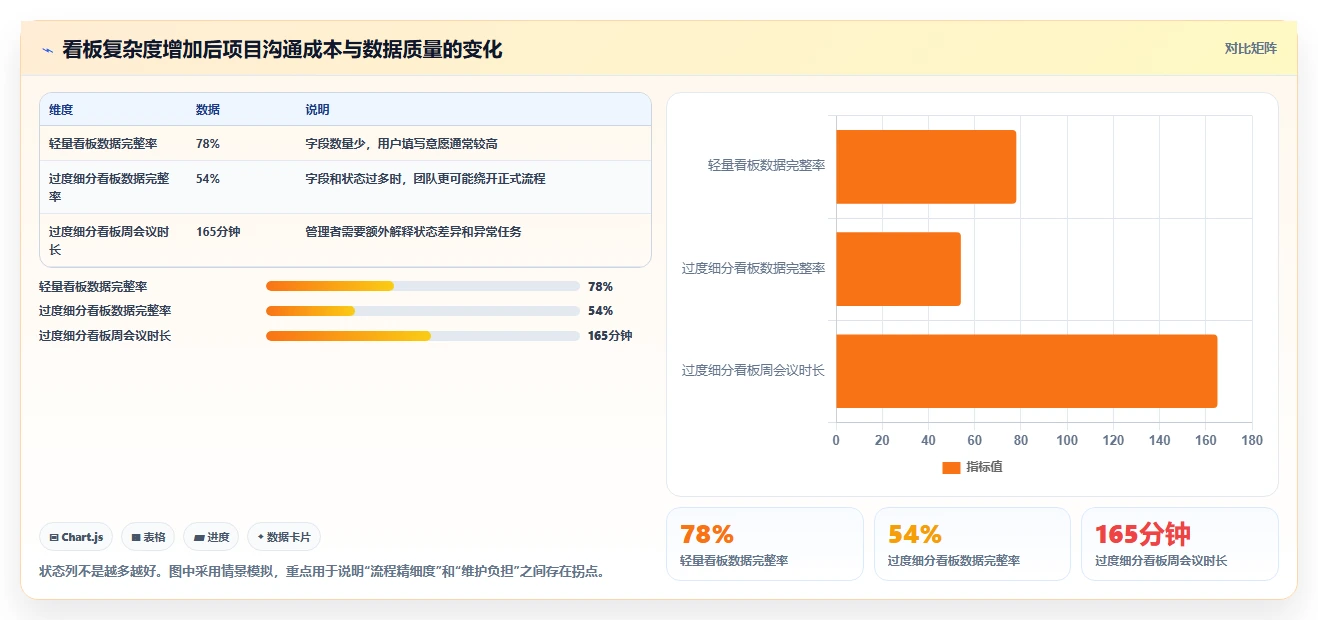The image size is (1318, 620).
Task: Click the 维度 column header
Action: click(61, 110)
